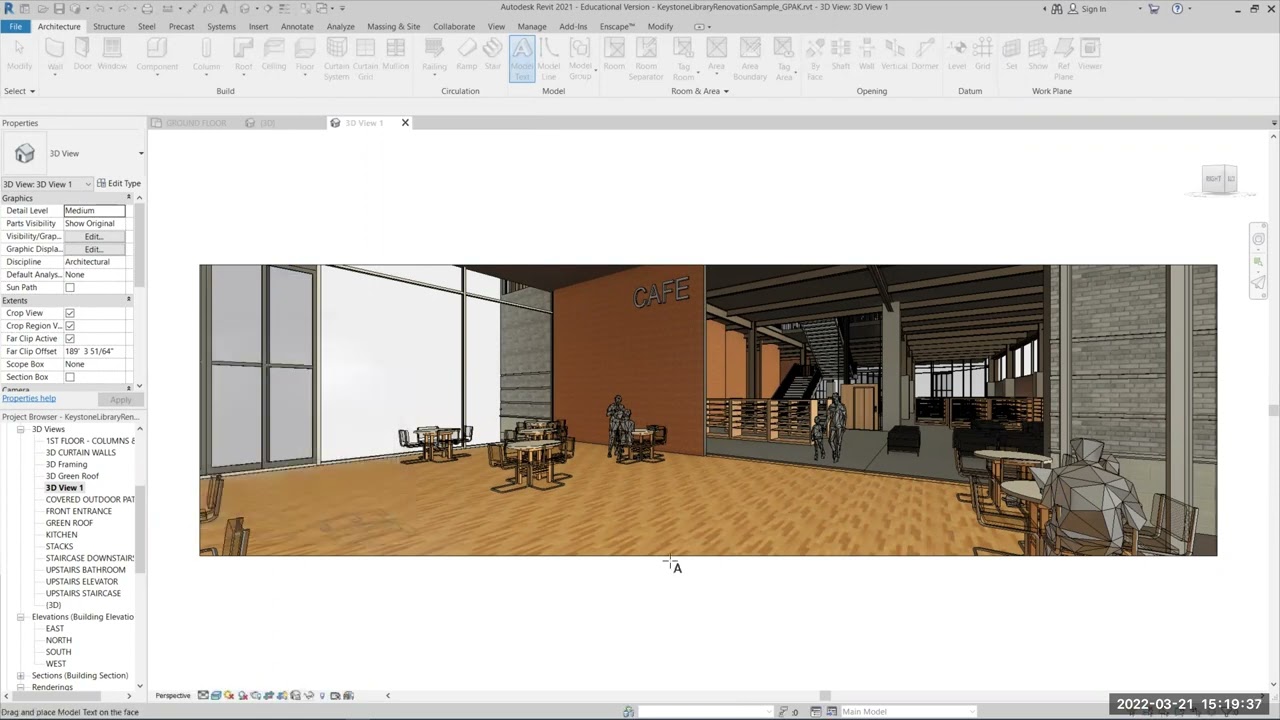The height and width of the screenshot is (720, 1280).
Task: Select 3D CURTAIN WALLS in Project Browser
Action: click(x=80, y=453)
